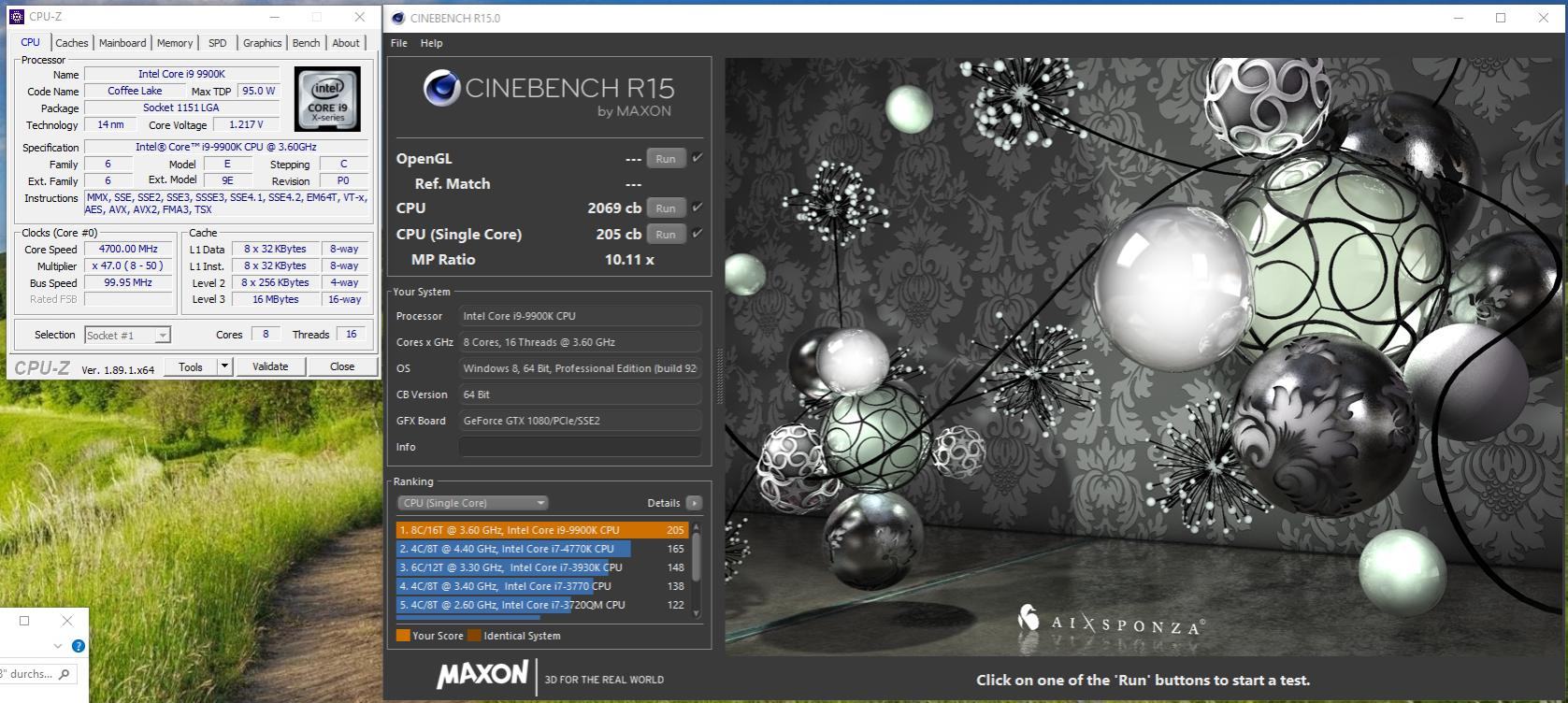Viewport: 1568px width, 703px height.
Task: Run the OpenGL benchmark
Action: (x=666, y=159)
